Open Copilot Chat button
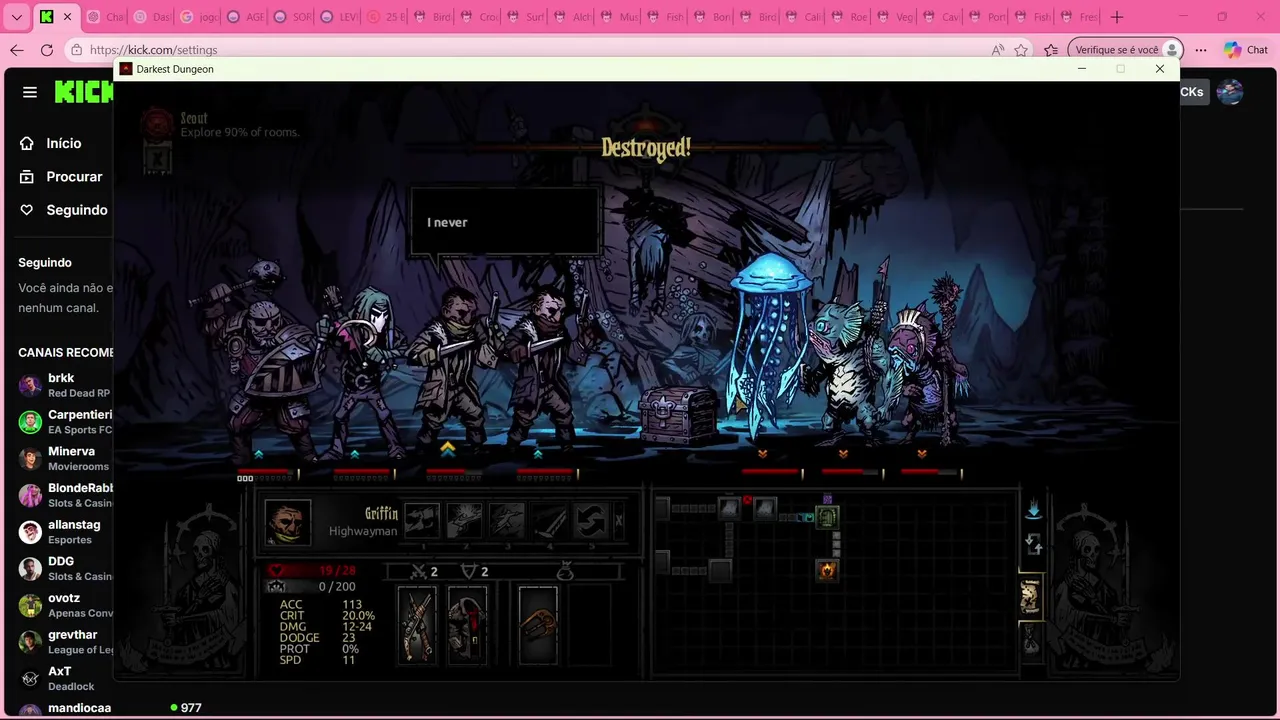This screenshot has height=720, width=1280. tap(1246, 50)
